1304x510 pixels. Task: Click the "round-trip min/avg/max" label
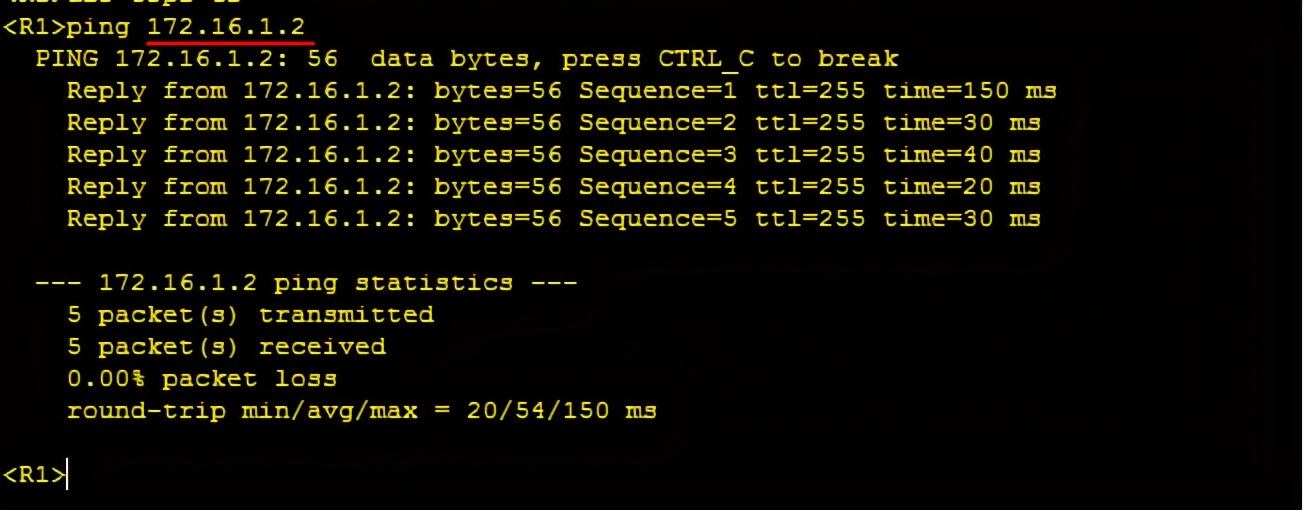[242, 411]
